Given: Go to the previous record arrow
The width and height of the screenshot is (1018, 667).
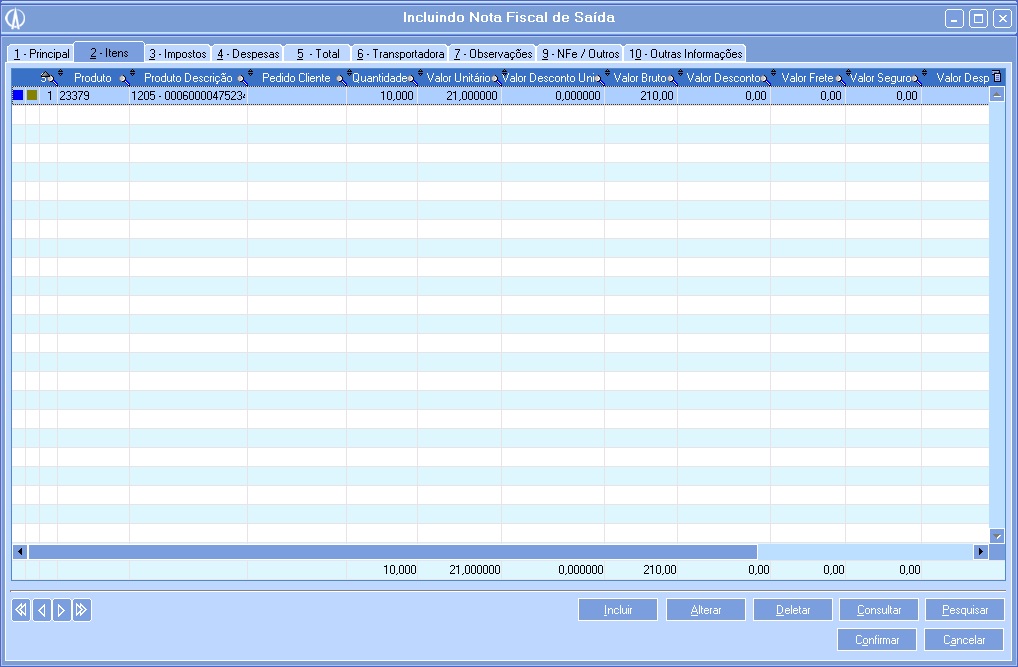Looking at the screenshot, I should (x=41, y=610).
